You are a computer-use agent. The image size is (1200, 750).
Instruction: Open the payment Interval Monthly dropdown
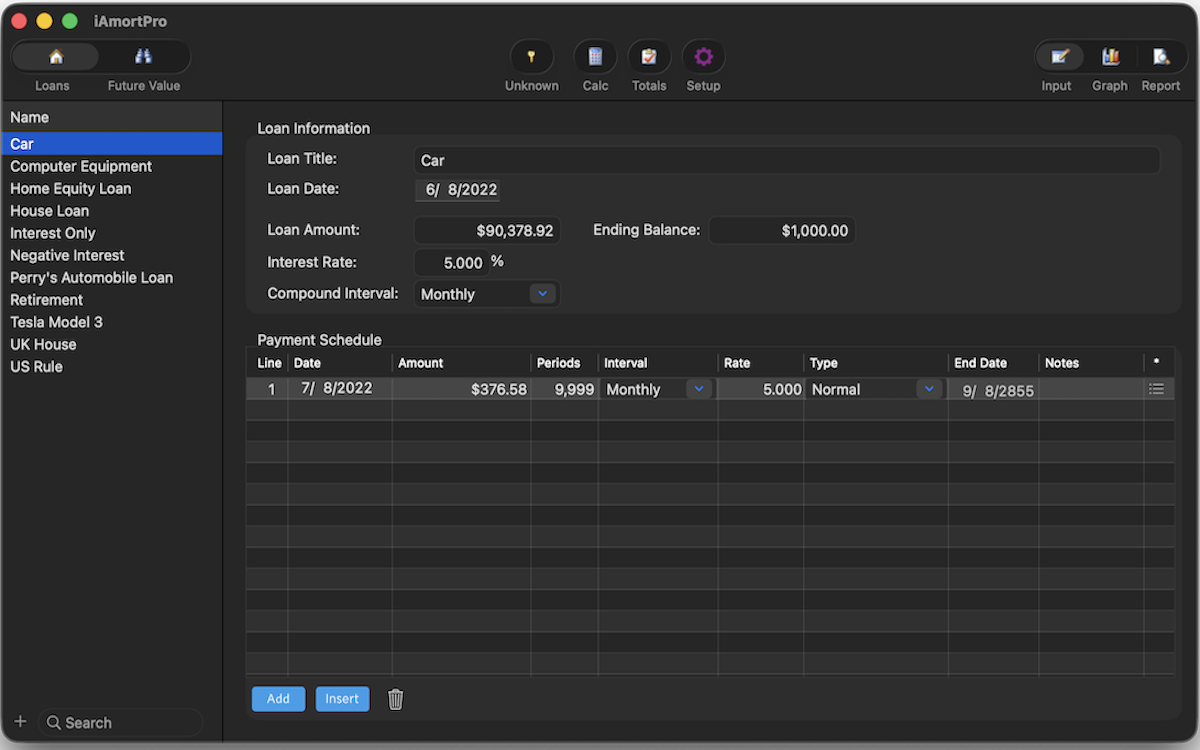pos(699,389)
